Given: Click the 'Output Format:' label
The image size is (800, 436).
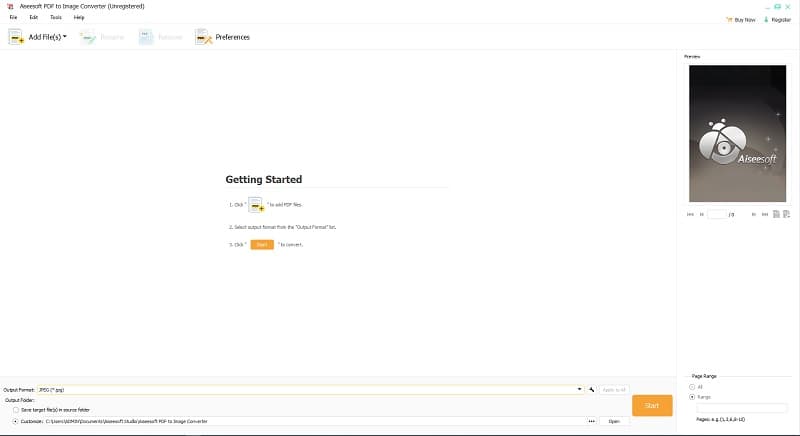Looking at the screenshot, I should pos(19,390).
